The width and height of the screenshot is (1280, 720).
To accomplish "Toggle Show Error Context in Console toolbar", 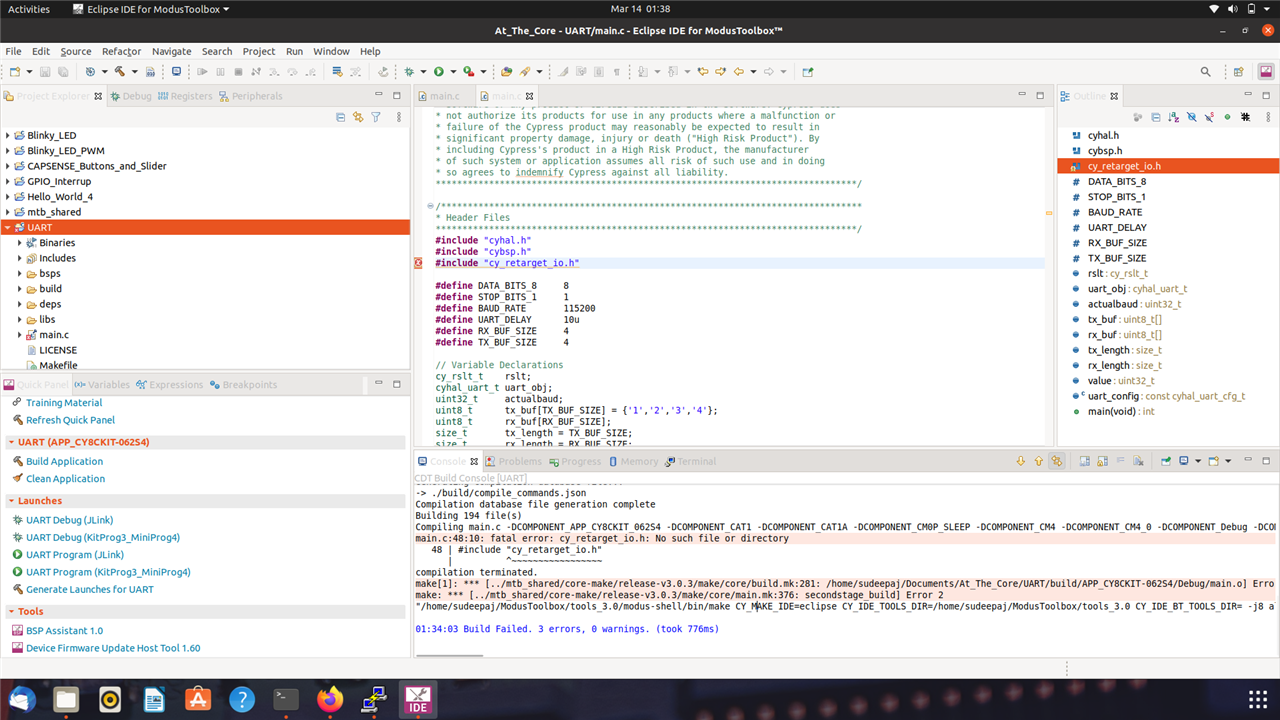I will pyautogui.click(x=1056, y=461).
